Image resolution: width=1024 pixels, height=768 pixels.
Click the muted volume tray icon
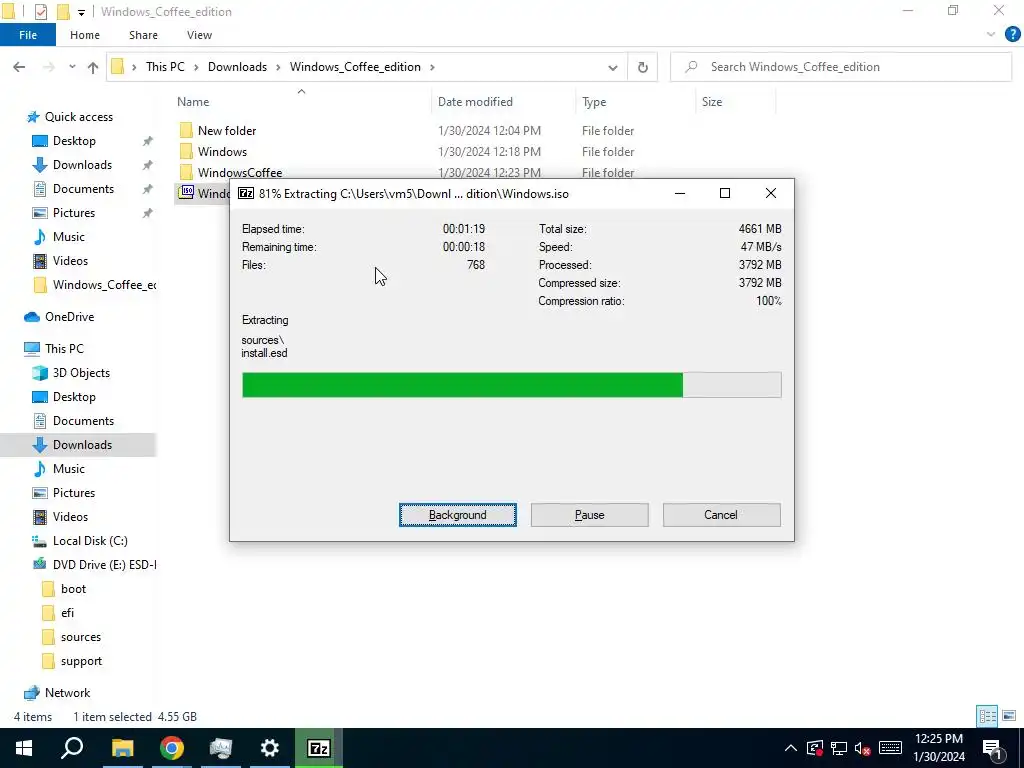863,748
